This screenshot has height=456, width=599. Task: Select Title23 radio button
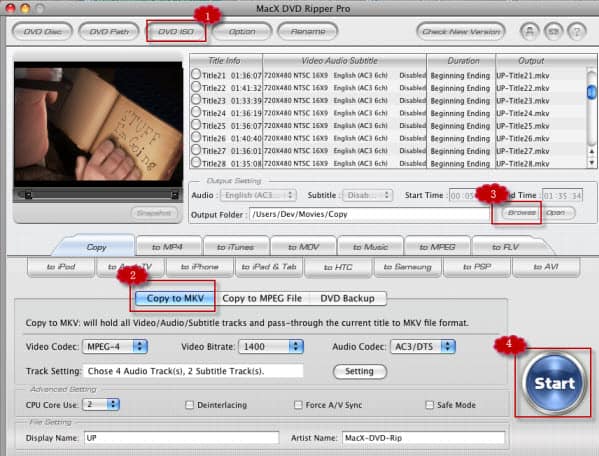coord(196,99)
